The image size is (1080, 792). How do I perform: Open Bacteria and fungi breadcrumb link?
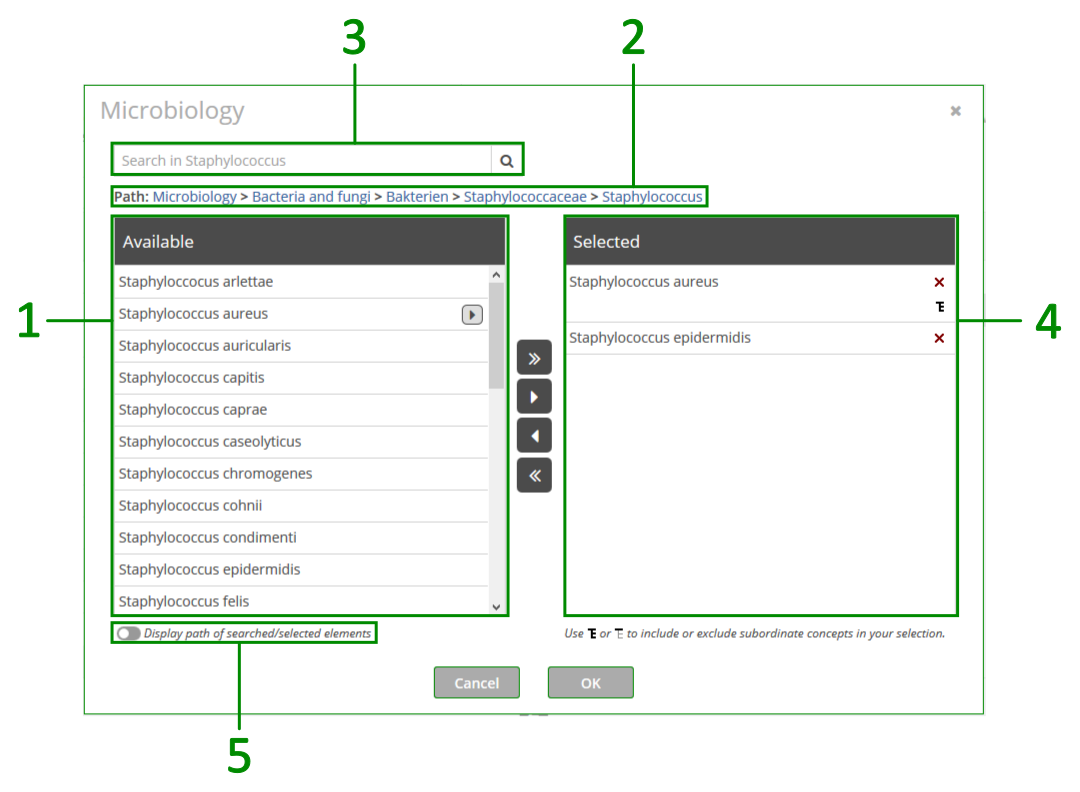[x=311, y=197]
